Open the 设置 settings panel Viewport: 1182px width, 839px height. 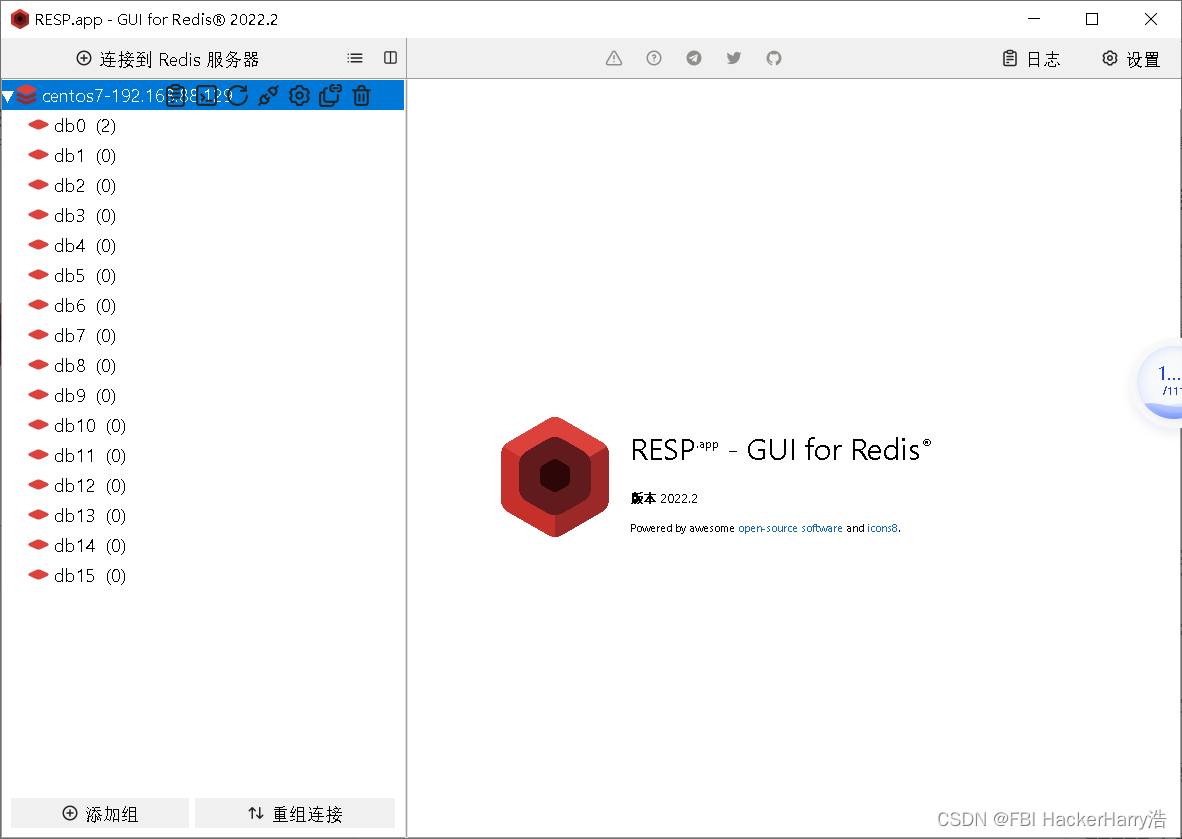coord(1131,58)
